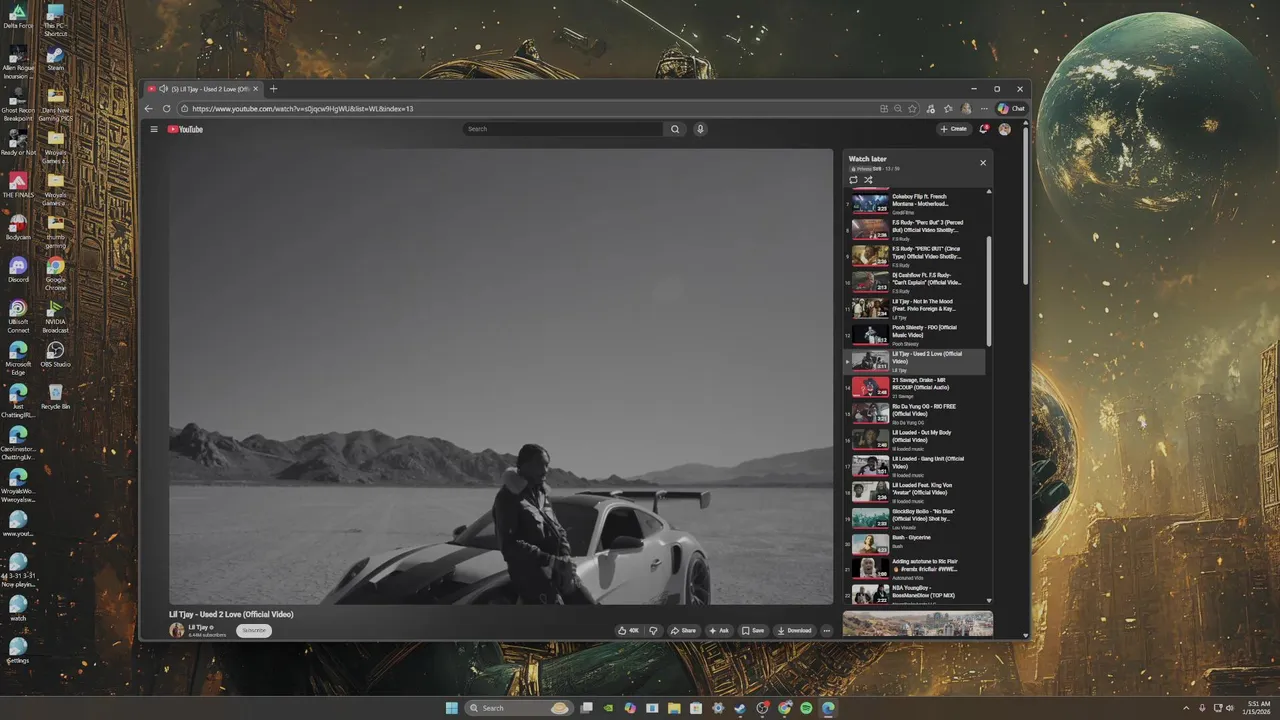This screenshot has height=720, width=1280.
Task: Play Cokeboy Flip ft. French Montana in the playlist
Action: (915, 203)
